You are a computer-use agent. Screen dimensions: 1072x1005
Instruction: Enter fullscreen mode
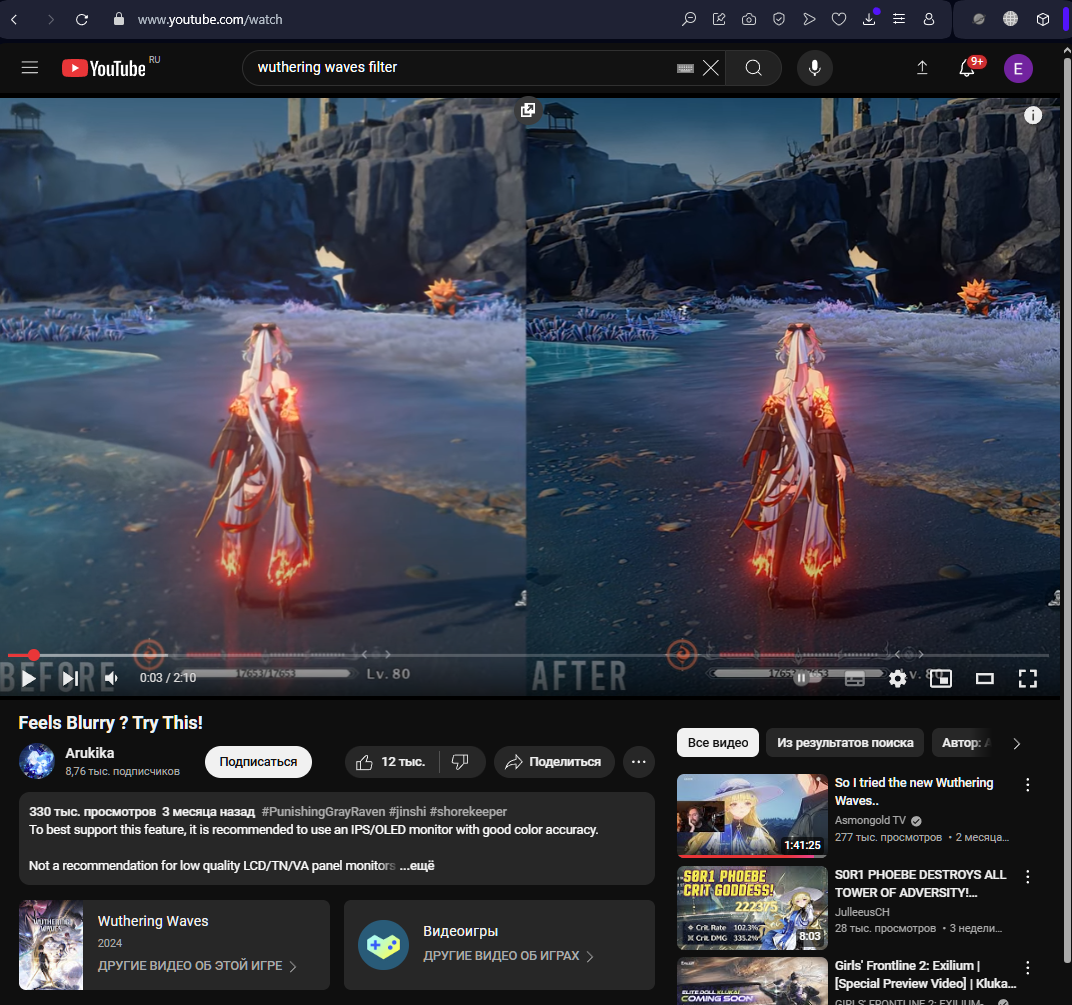[x=1028, y=678]
